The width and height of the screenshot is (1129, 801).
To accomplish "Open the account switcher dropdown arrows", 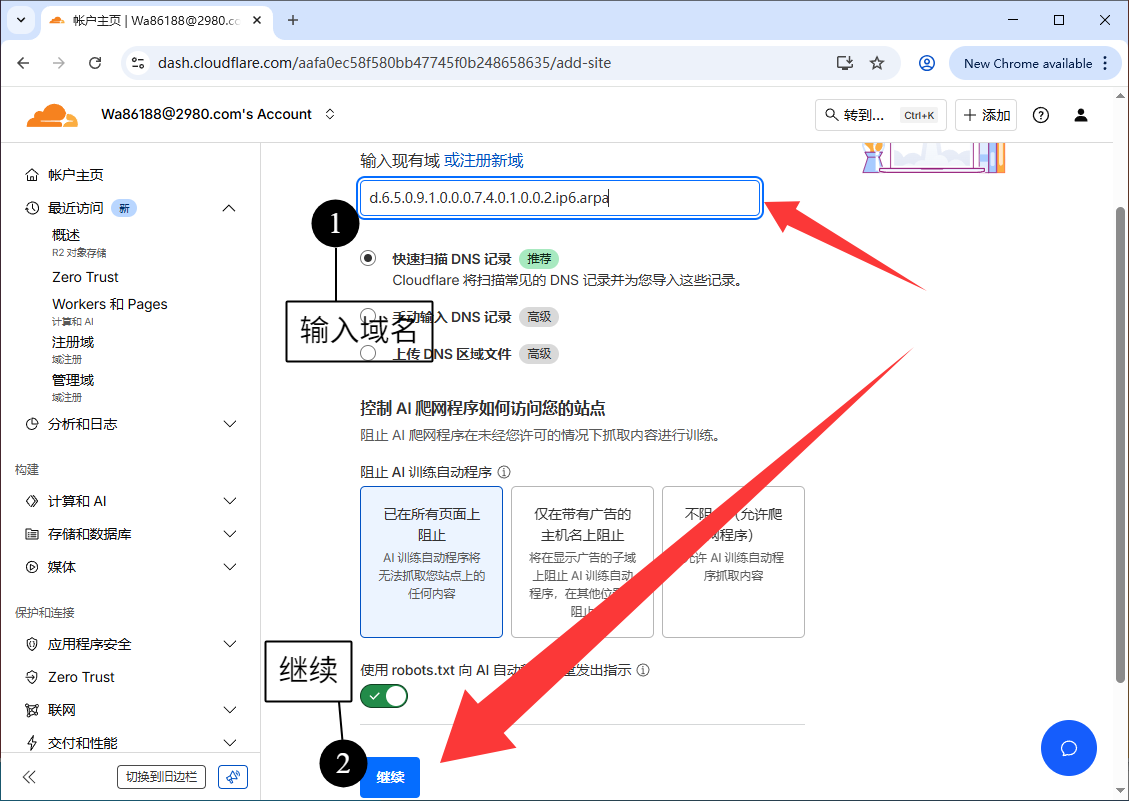I will [330, 115].
